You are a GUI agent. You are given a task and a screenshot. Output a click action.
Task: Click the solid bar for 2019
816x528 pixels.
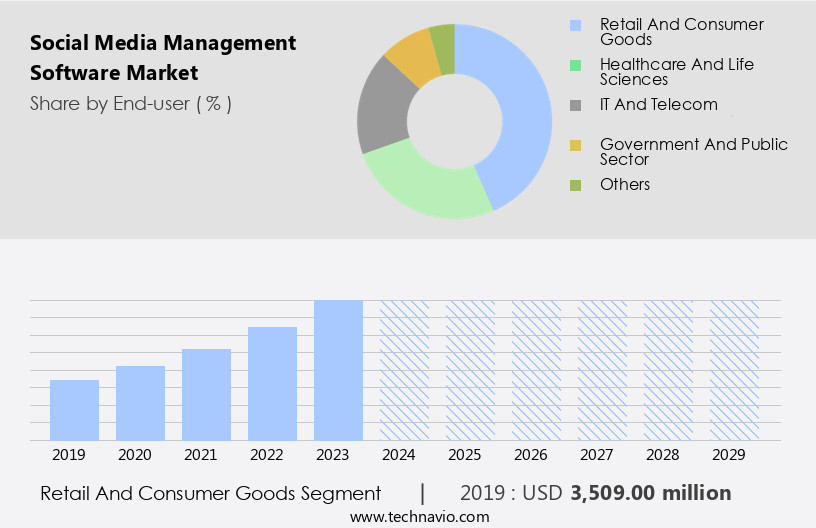coord(74,410)
